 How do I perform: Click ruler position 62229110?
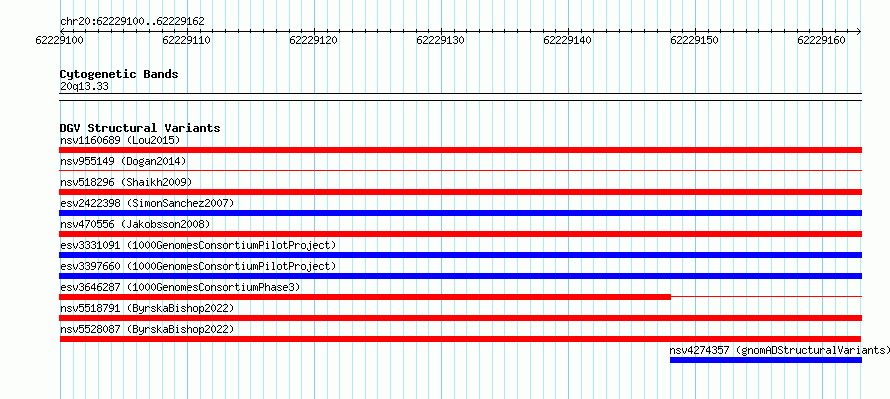187,40
